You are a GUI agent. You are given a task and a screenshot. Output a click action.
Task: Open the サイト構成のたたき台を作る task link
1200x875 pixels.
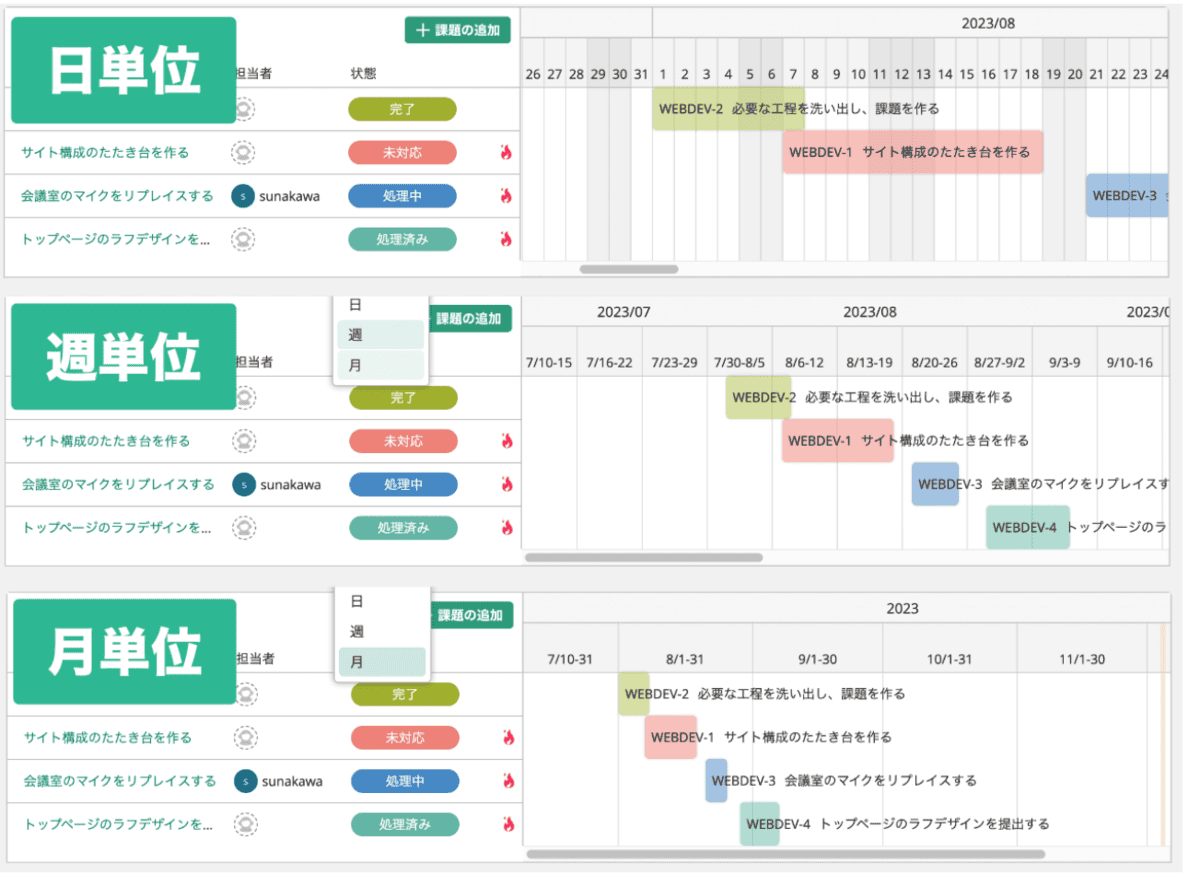107,152
